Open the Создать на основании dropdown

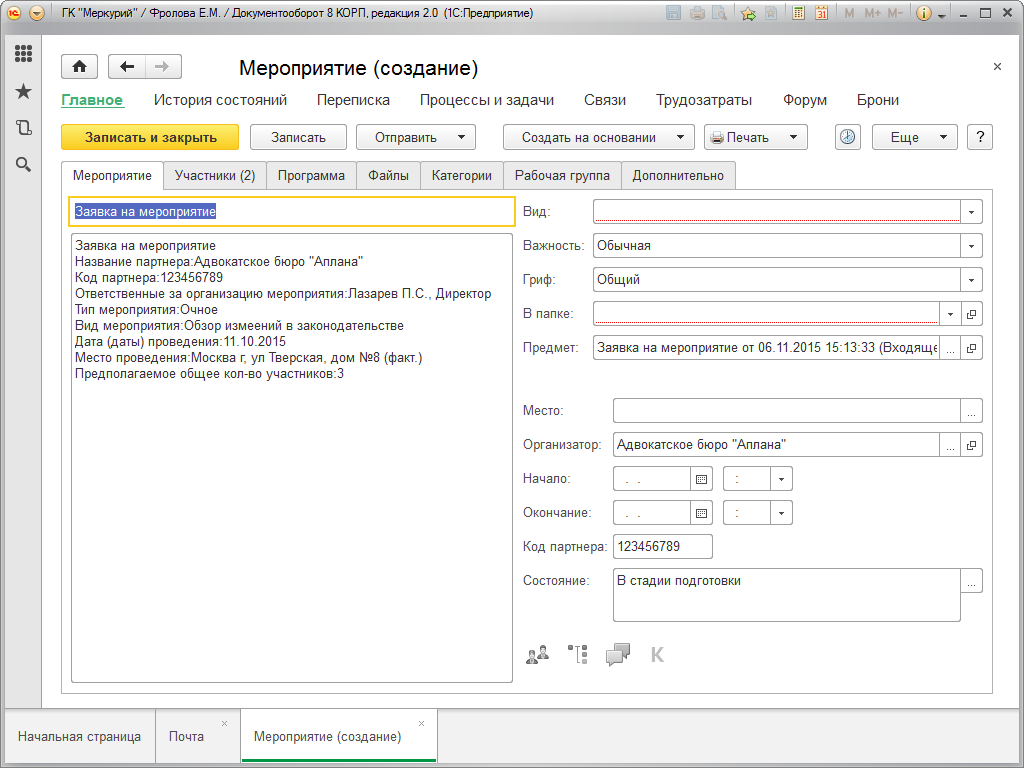coord(598,137)
